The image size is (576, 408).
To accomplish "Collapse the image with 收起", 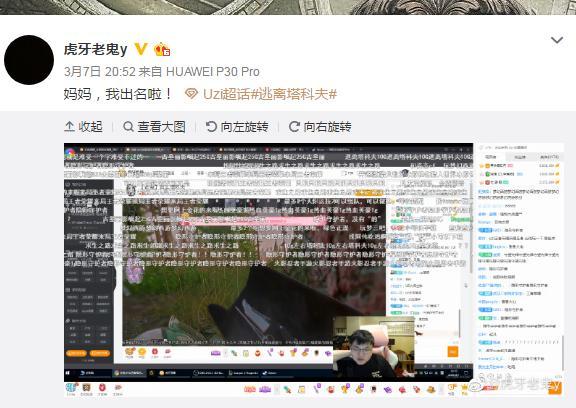I will pos(84,127).
